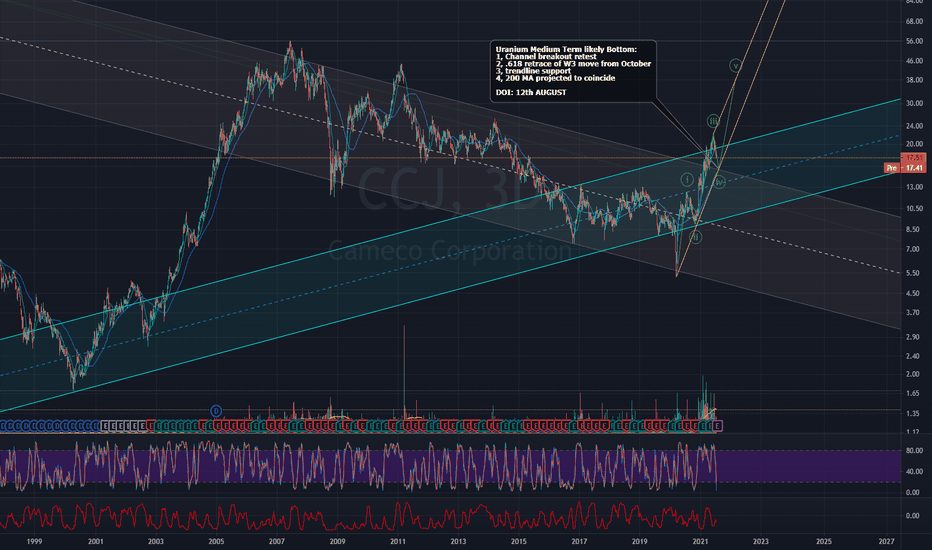Click the 2001 label on time axis
Screen dimensions: 932x550
(x=95, y=542)
